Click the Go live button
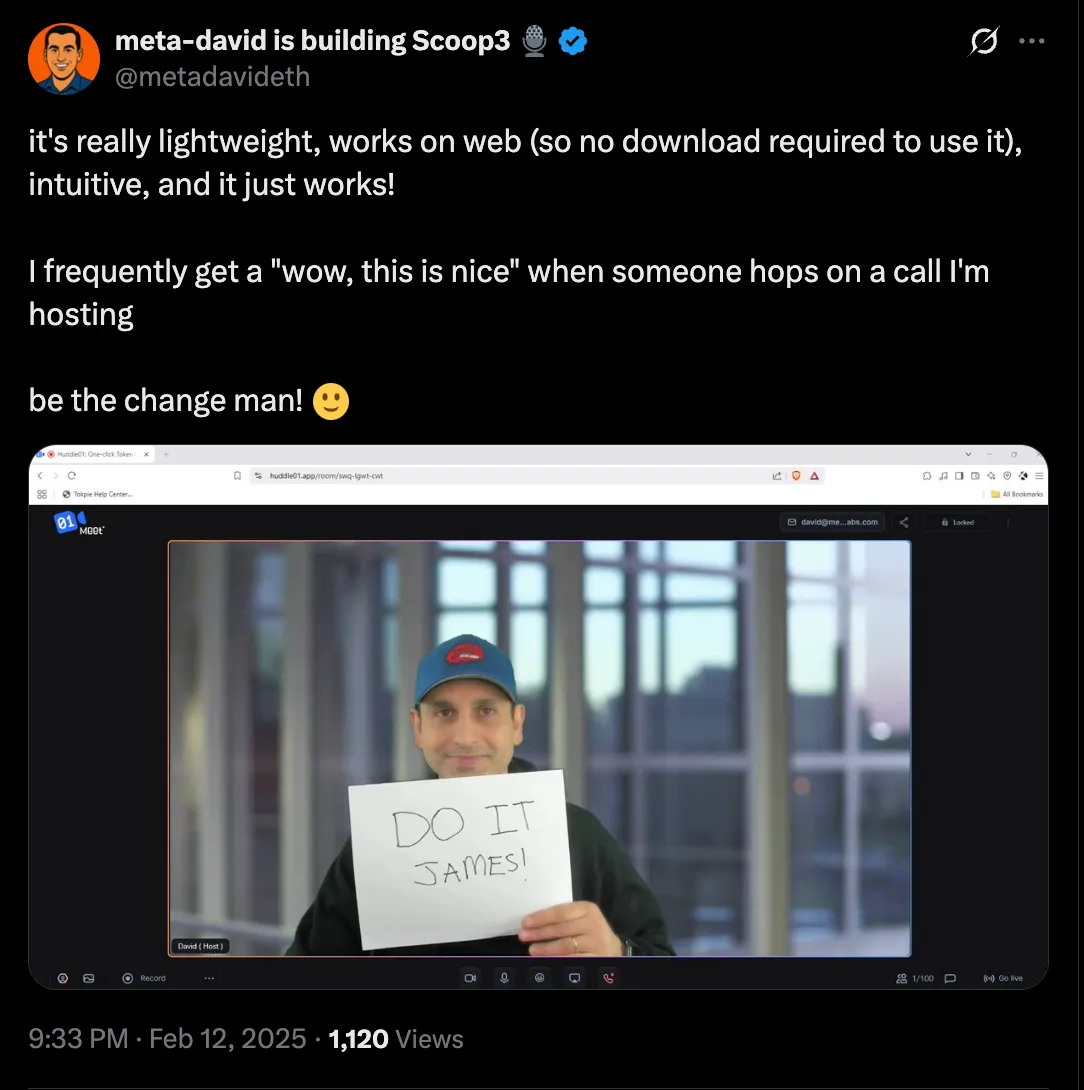 pyautogui.click(x=1003, y=978)
